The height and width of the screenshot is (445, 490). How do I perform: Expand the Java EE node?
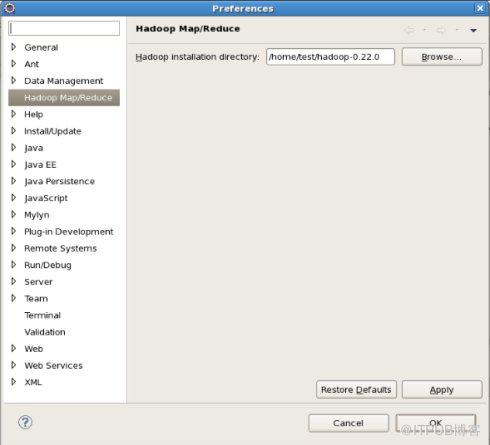point(13,164)
